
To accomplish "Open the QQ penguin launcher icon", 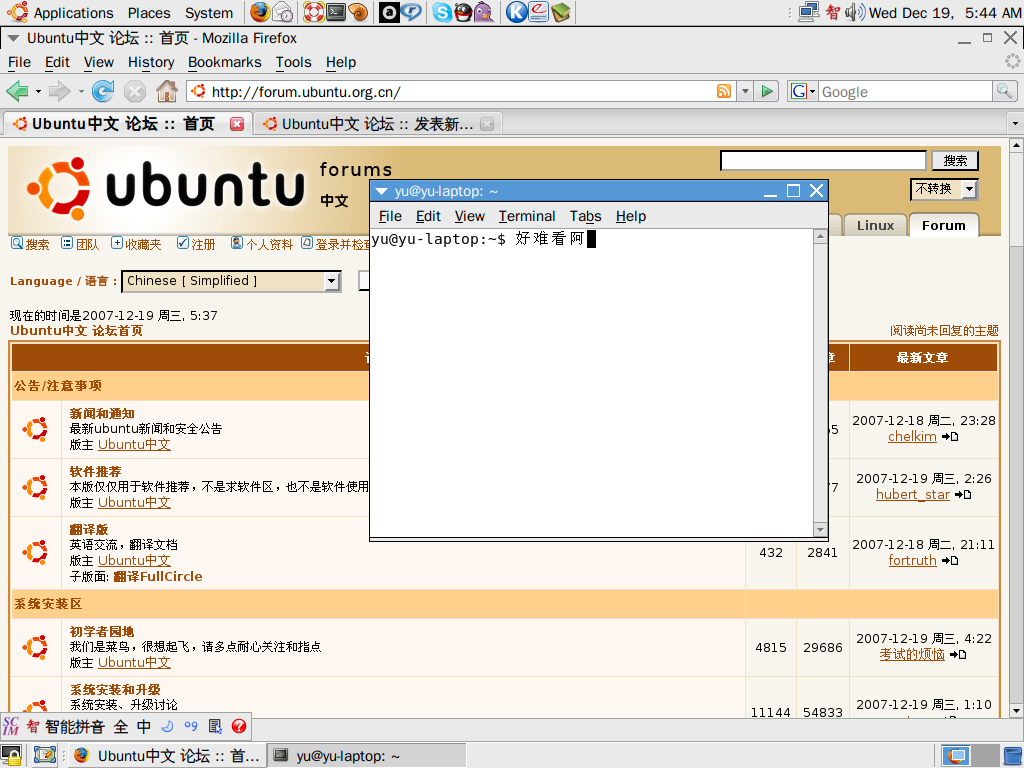I will click(x=463, y=12).
